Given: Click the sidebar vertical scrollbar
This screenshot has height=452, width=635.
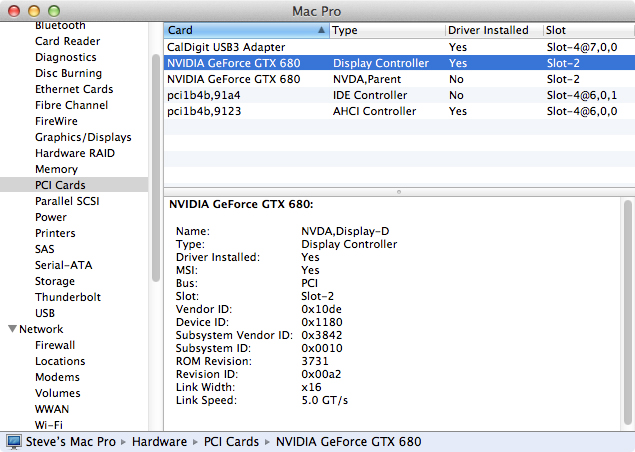Looking at the screenshot, I should 156,168.
